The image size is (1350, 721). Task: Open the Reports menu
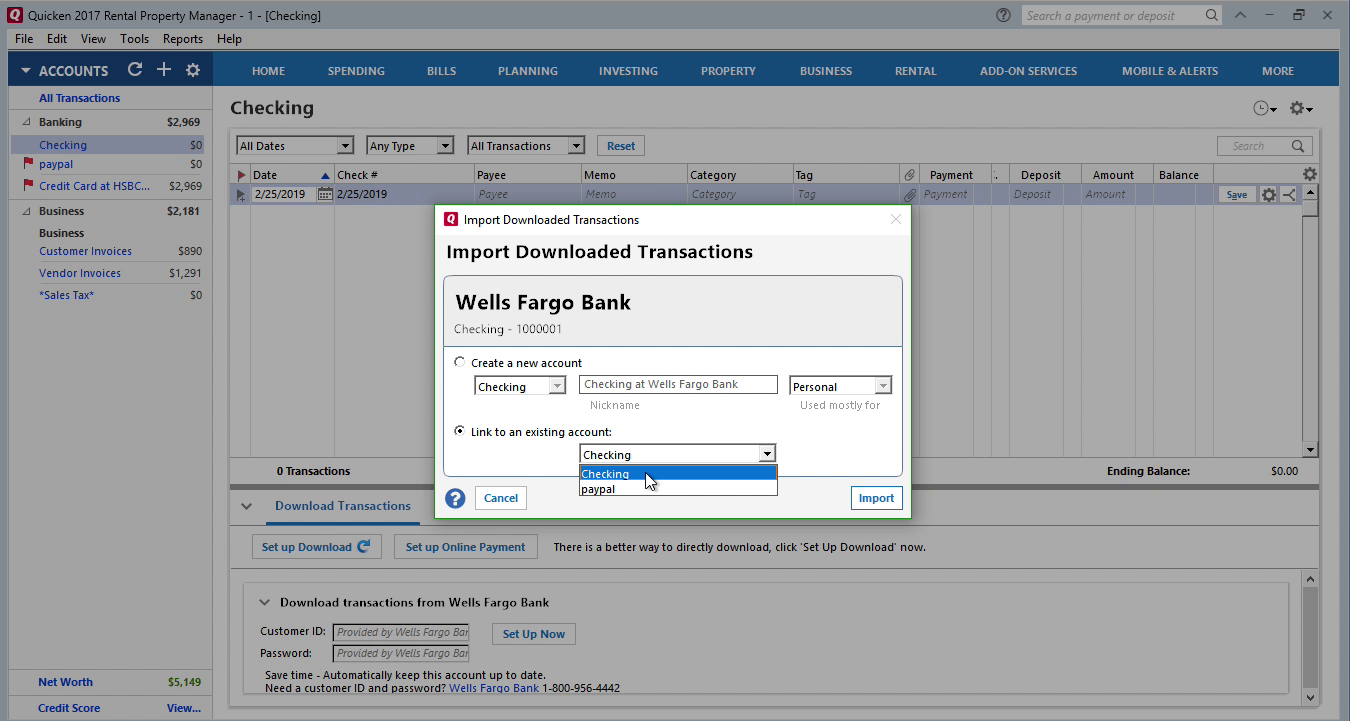[183, 39]
